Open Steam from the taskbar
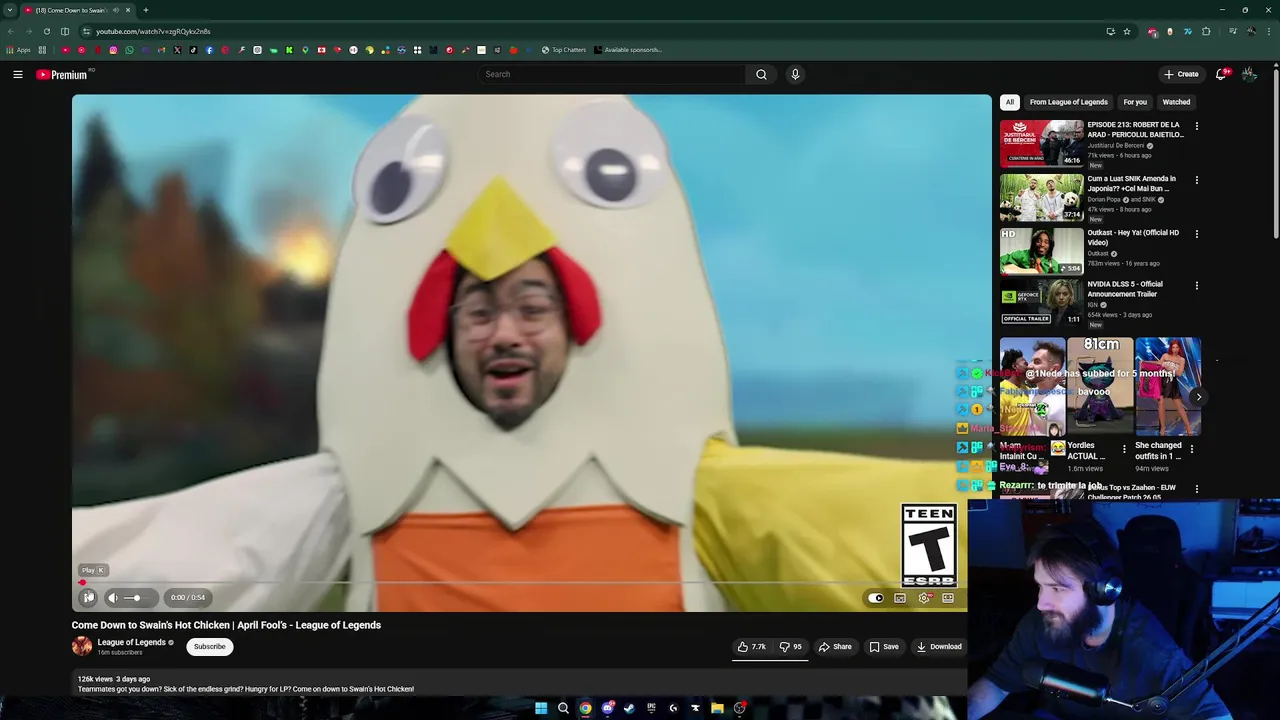This screenshot has width=1280, height=720. 629,708
